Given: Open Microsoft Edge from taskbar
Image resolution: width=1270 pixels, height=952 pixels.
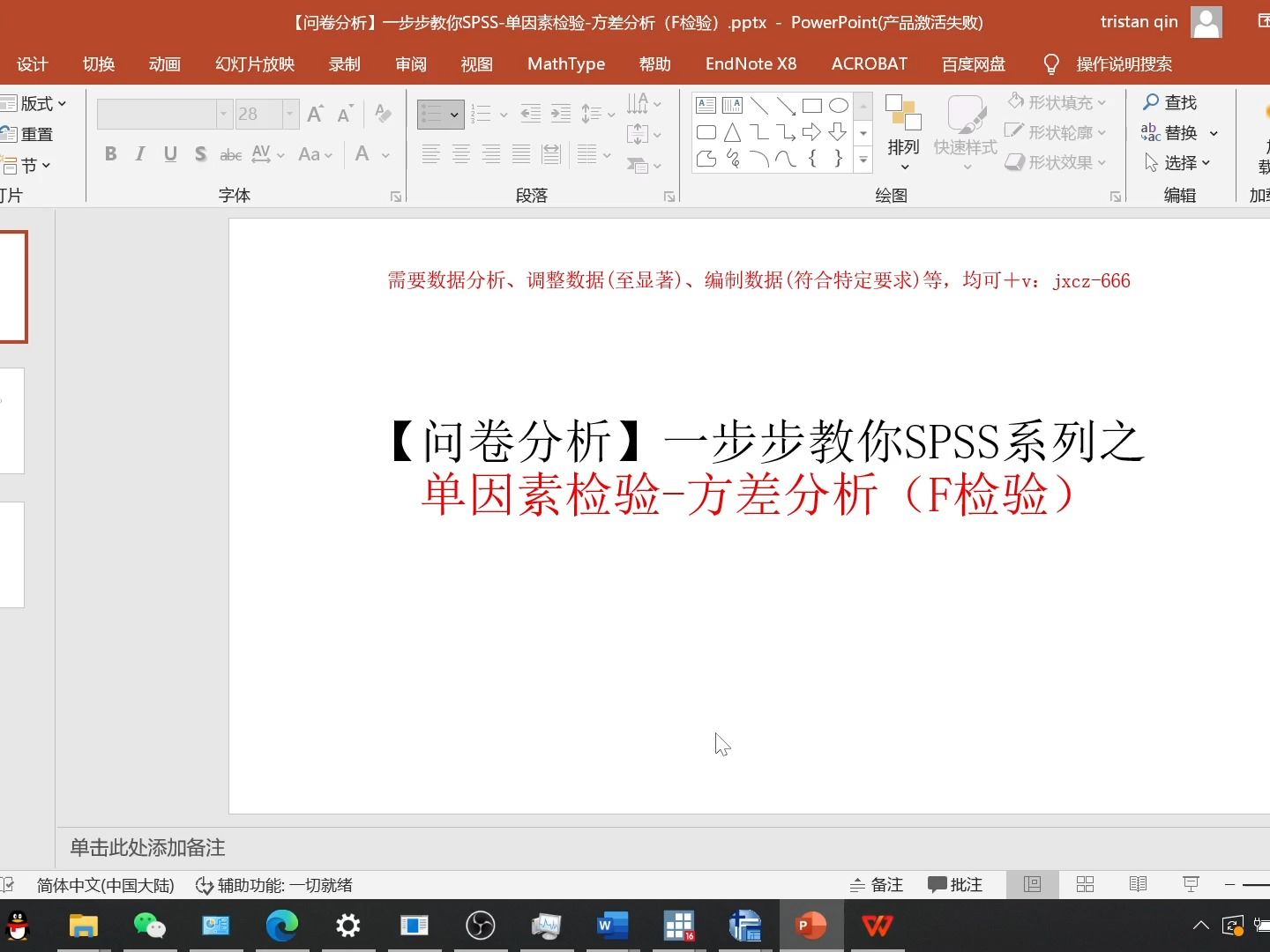Looking at the screenshot, I should click(x=282, y=926).
